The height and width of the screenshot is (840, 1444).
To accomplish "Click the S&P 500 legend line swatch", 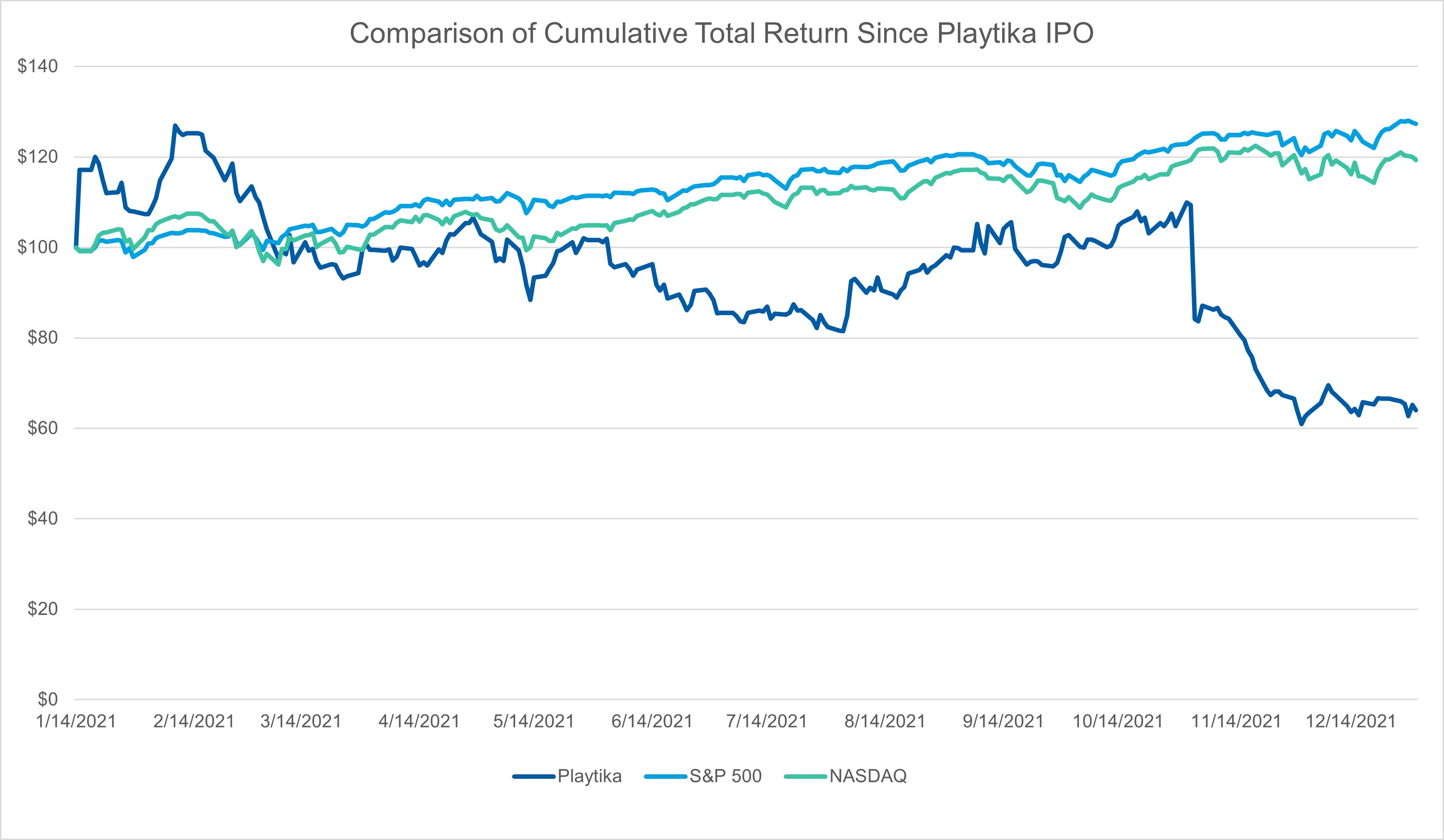I will [x=665, y=777].
